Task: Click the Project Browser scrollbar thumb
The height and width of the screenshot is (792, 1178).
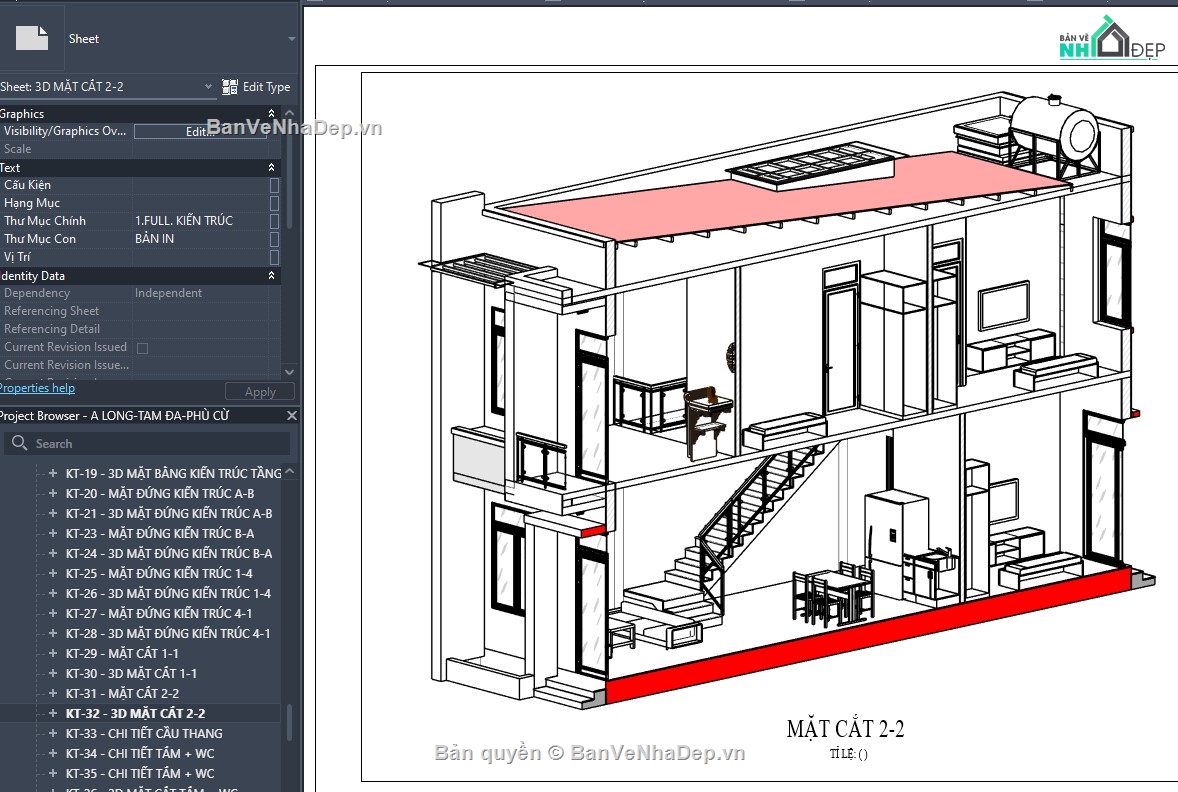Action: tap(290, 724)
